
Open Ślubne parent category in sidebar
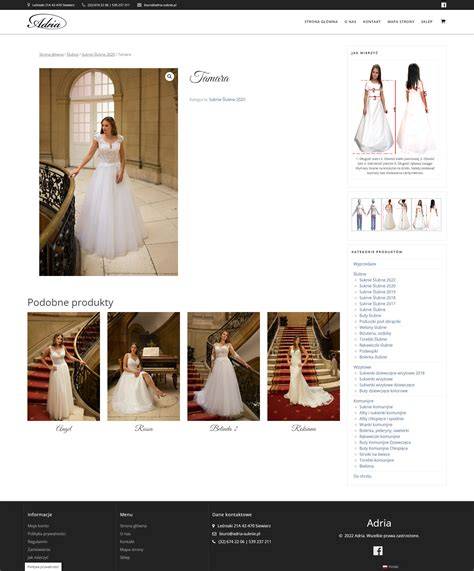click(x=360, y=274)
